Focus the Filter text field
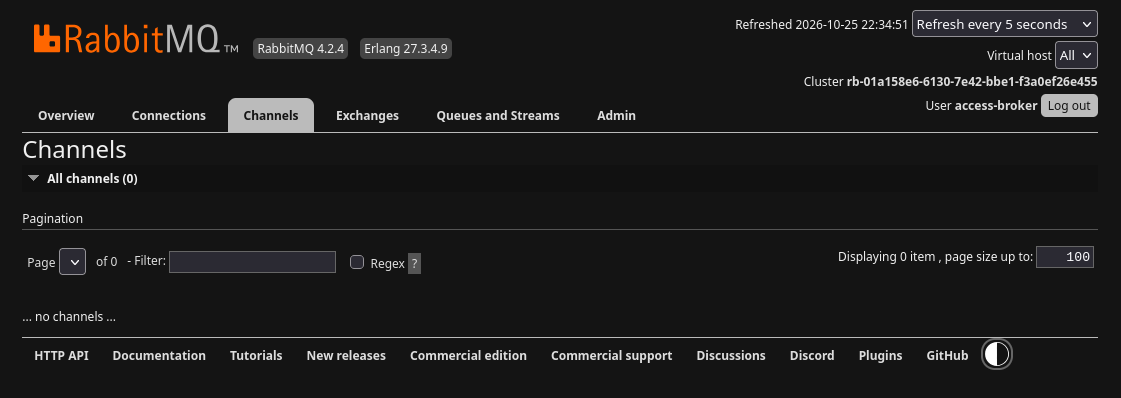Viewport: 1121px width, 398px height. point(252,262)
